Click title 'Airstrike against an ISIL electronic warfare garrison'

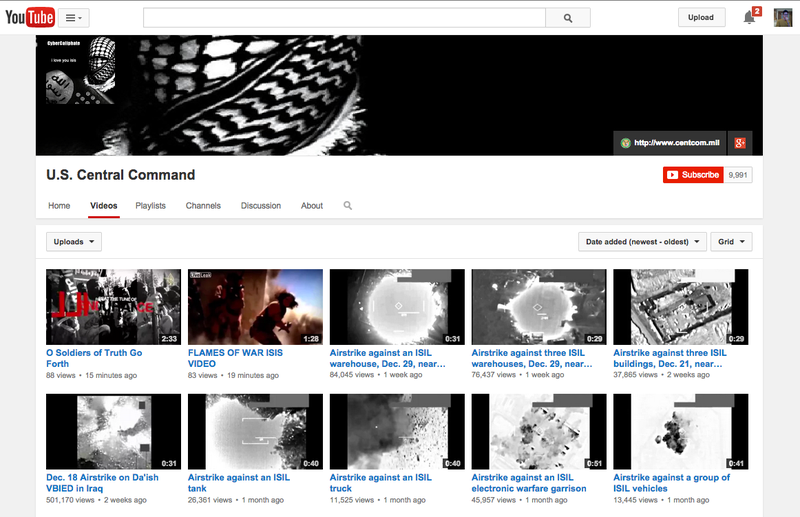pyautogui.click(x=529, y=483)
